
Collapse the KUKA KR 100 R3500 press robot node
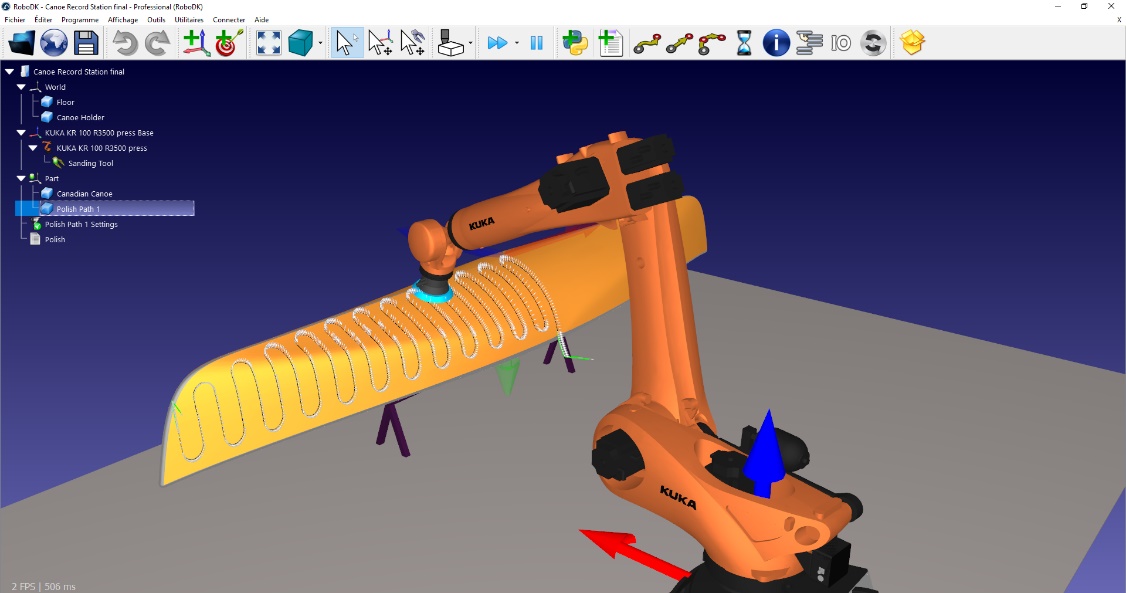(33, 148)
